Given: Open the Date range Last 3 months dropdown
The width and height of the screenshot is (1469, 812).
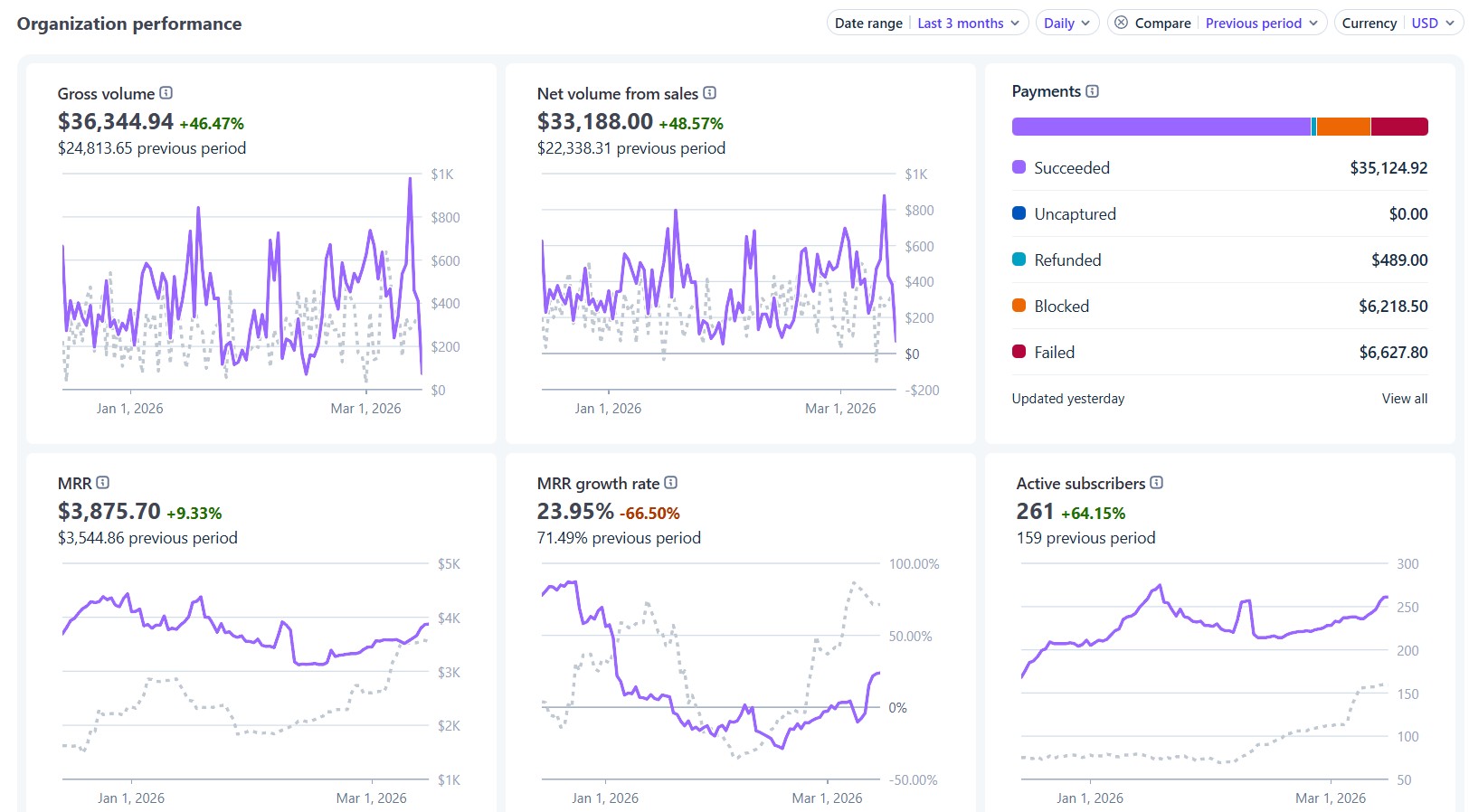Looking at the screenshot, I should [968, 23].
